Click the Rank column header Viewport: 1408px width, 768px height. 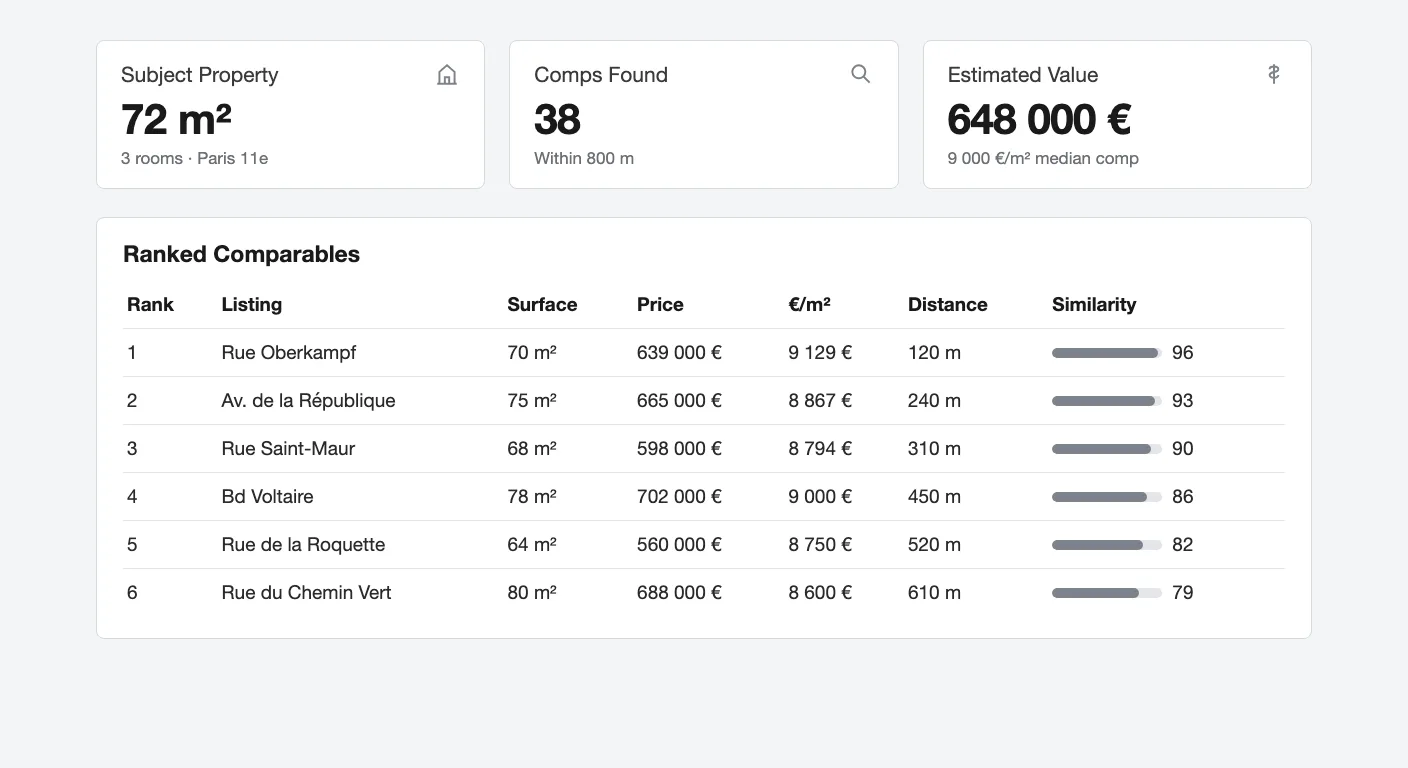click(x=150, y=305)
